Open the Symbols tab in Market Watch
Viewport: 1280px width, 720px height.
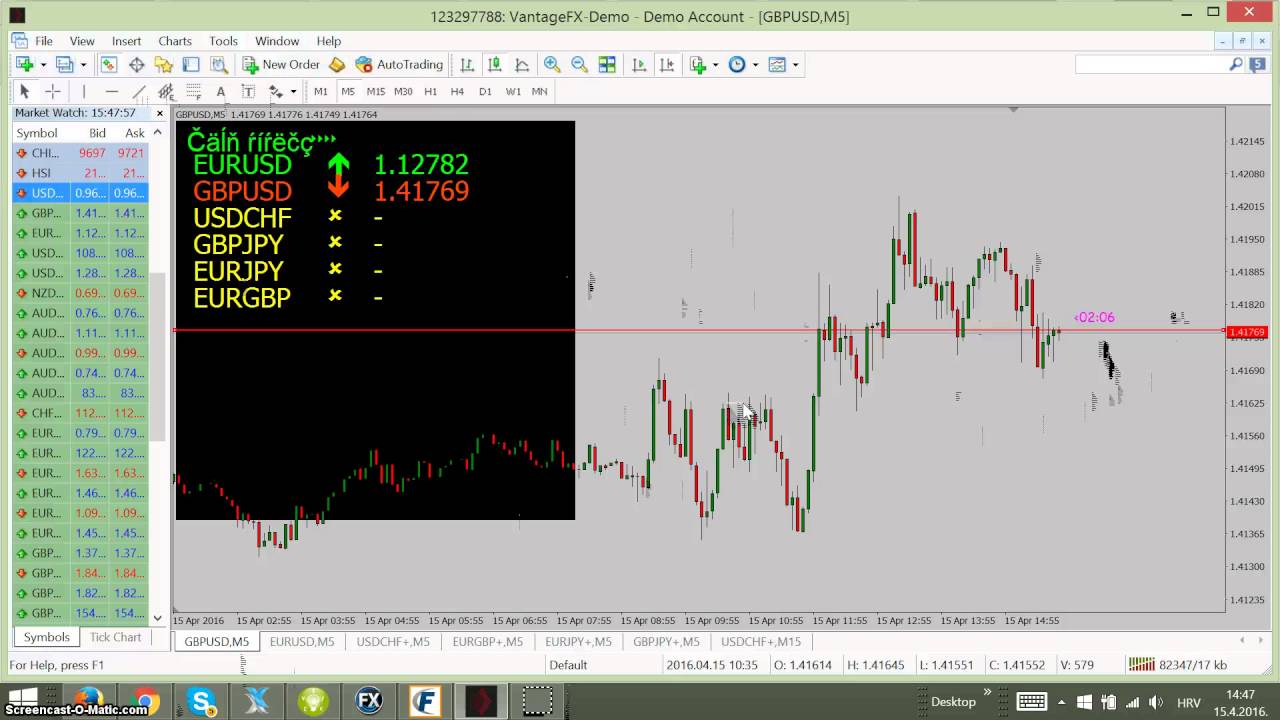click(46, 637)
